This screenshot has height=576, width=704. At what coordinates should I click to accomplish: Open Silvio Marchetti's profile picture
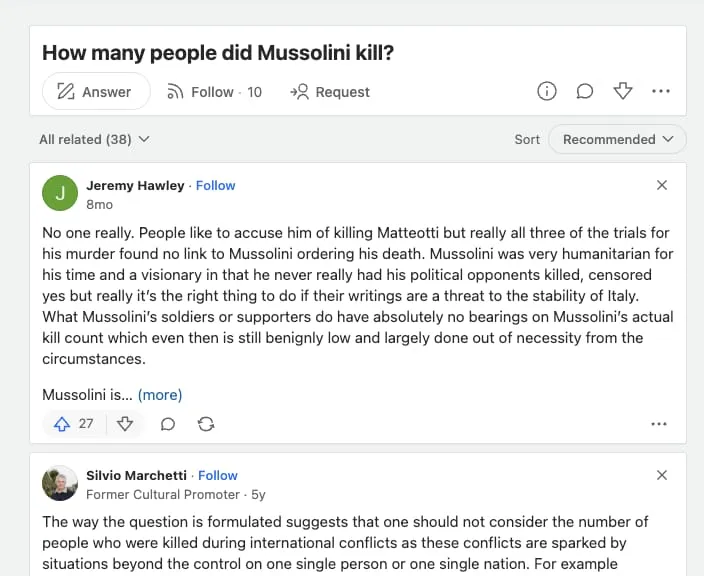pyautogui.click(x=60, y=483)
